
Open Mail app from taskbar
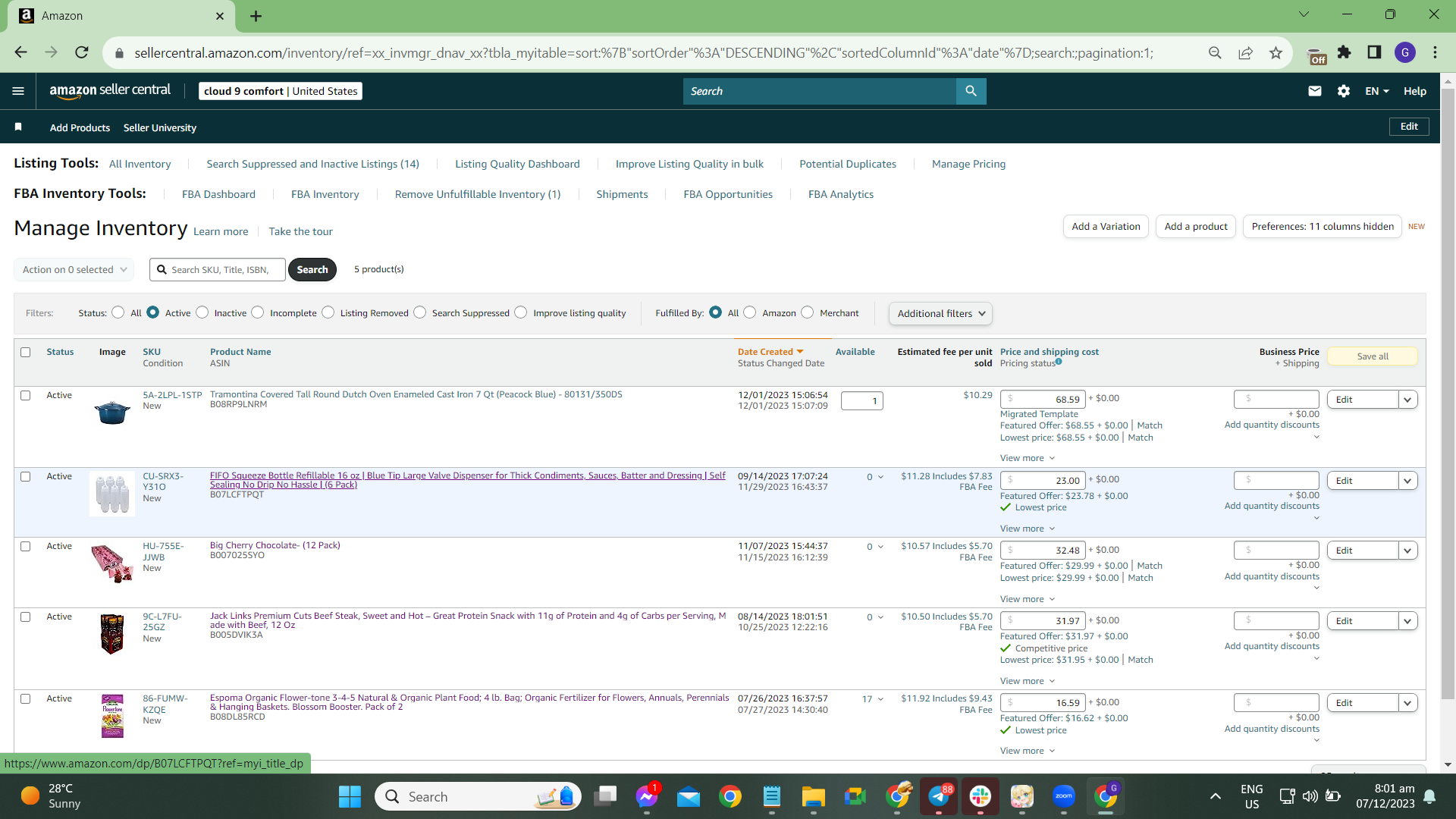click(x=689, y=796)
